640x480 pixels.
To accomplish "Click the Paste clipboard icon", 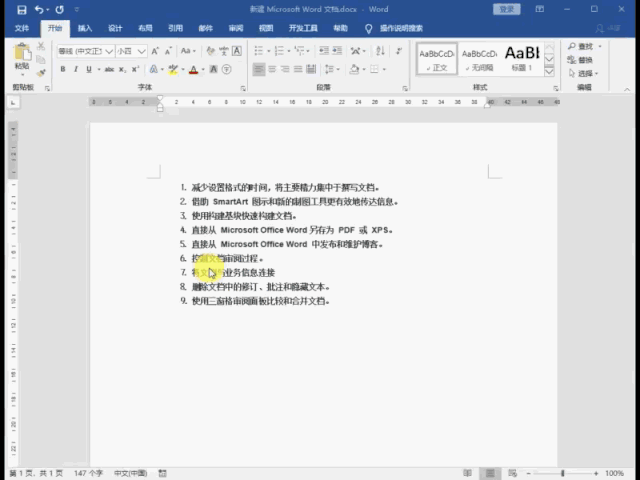I will pos(21,56).
